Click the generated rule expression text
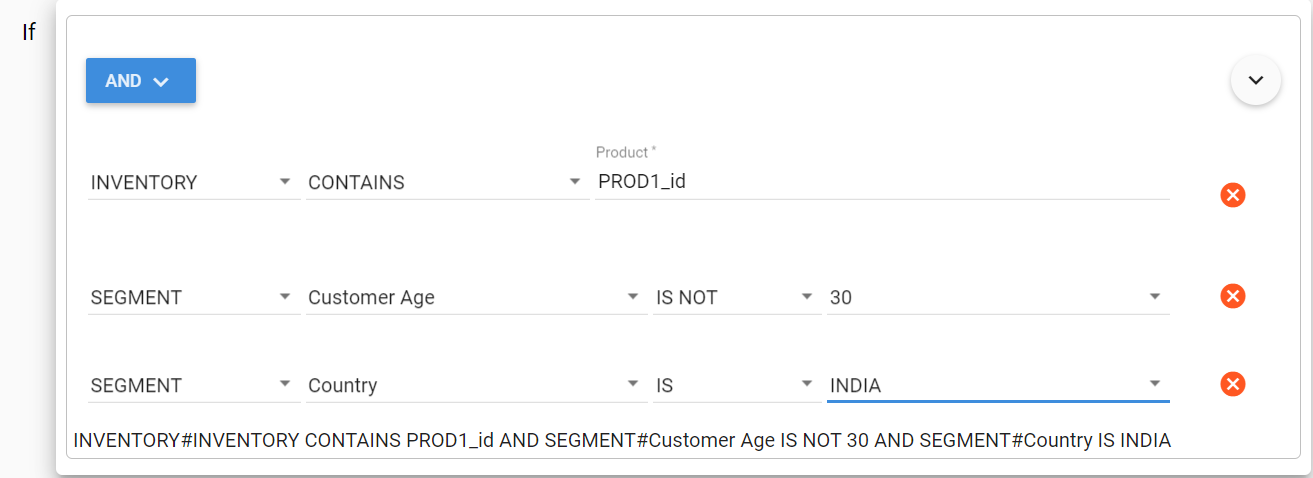Image resolution: width=1313 pixels, height=478 pixels. pyautogui.click(x=622, y=440)
